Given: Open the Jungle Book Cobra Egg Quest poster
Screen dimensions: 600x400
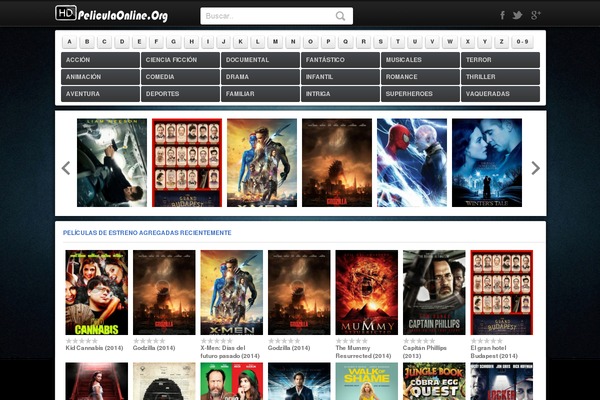Looking at the screenshot, I should pos(434,382).
